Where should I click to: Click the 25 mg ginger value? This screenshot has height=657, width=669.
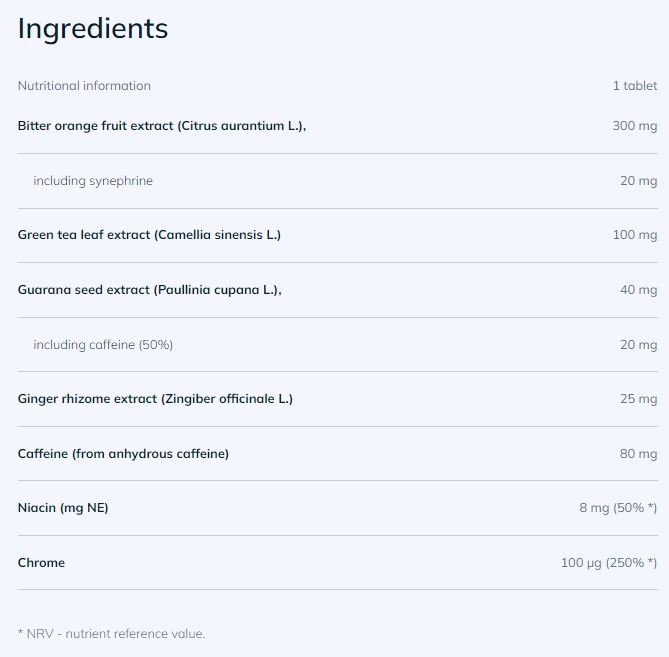(638, 399)
